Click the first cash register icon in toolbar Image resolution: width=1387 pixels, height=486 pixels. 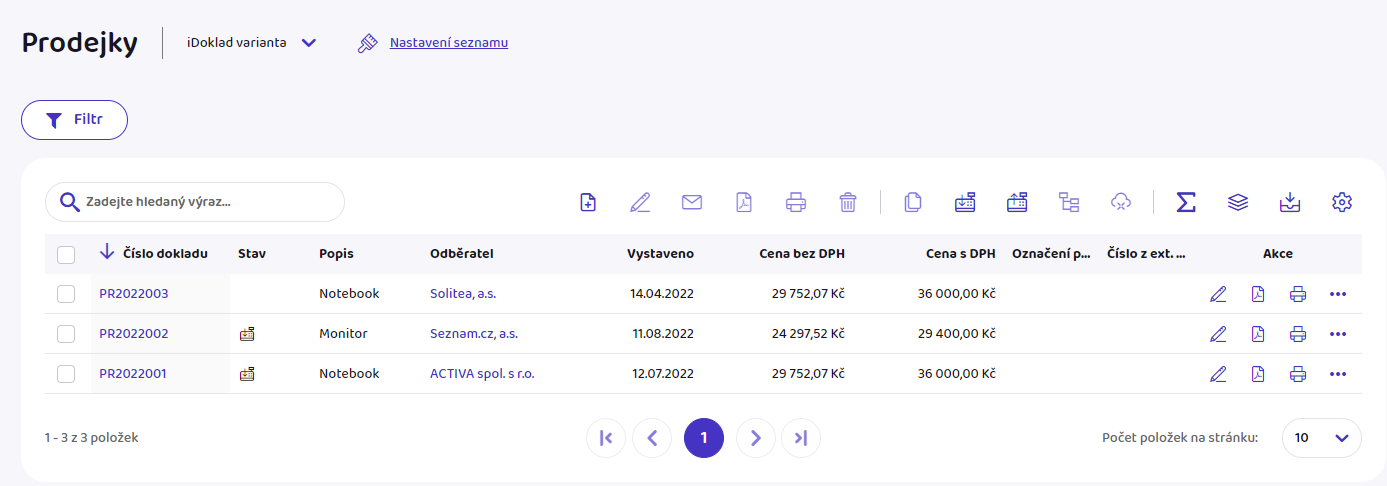(x=965, y=202)
